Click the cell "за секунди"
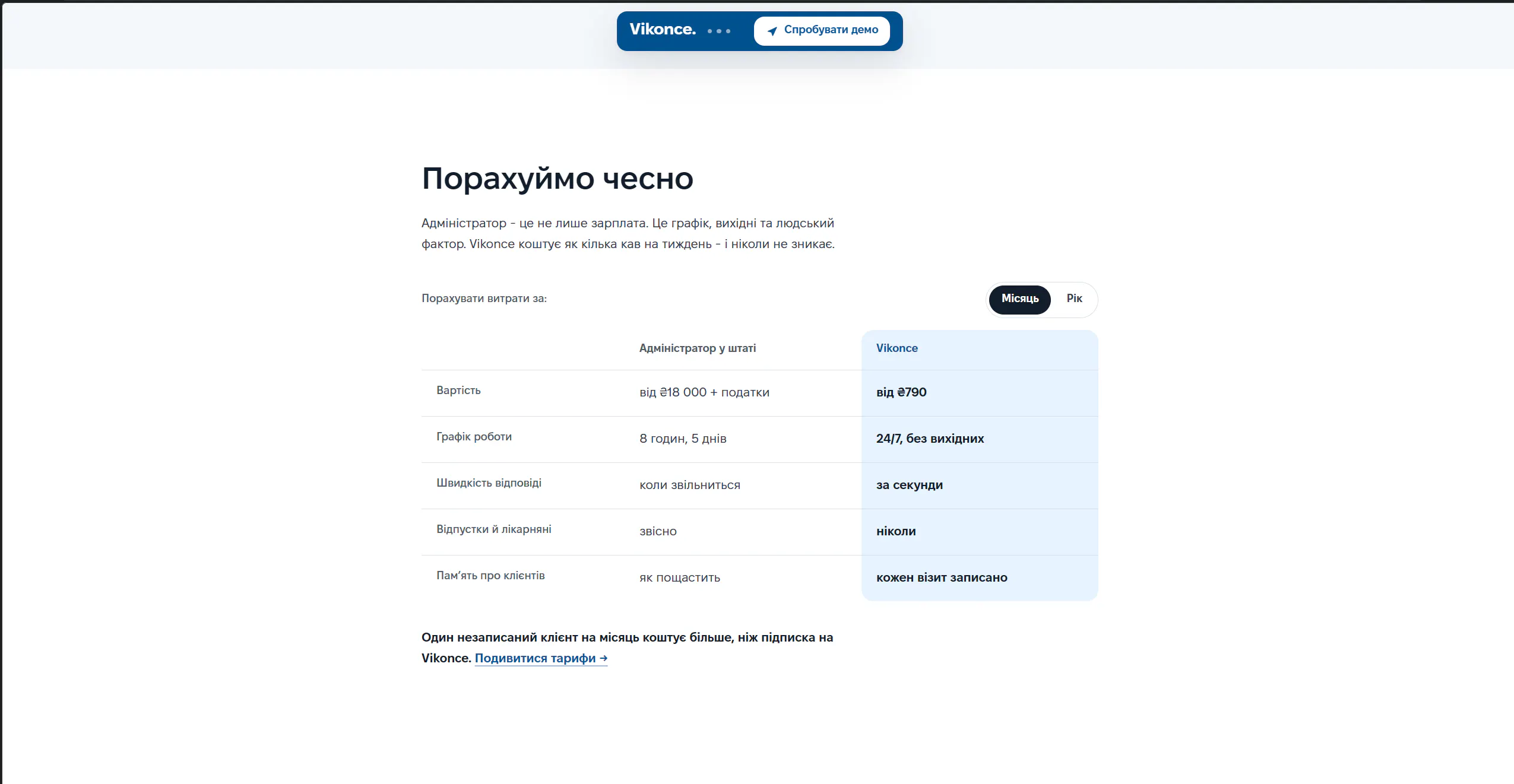Viewport: 1514px width, 784px height. (910, 485)
